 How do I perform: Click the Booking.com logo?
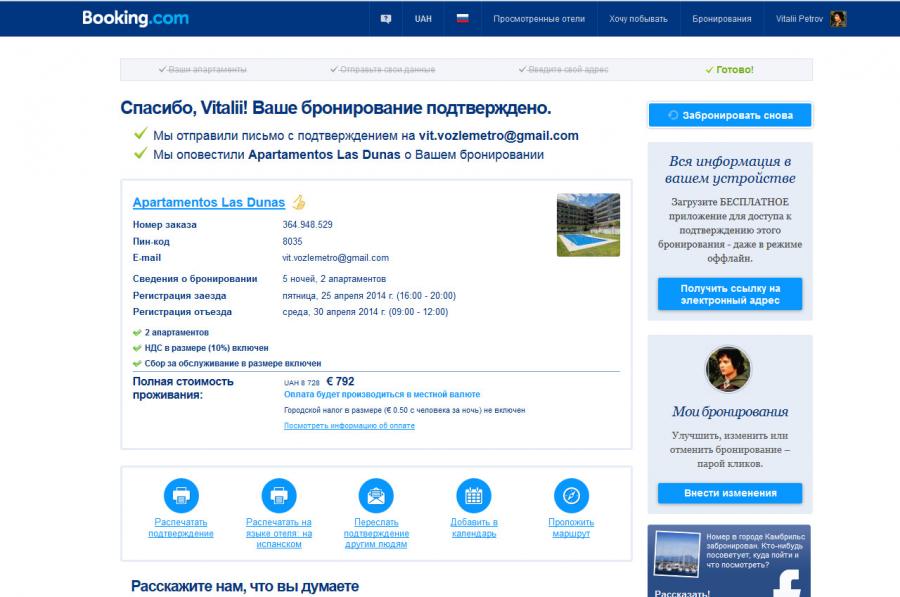point(135,18)
